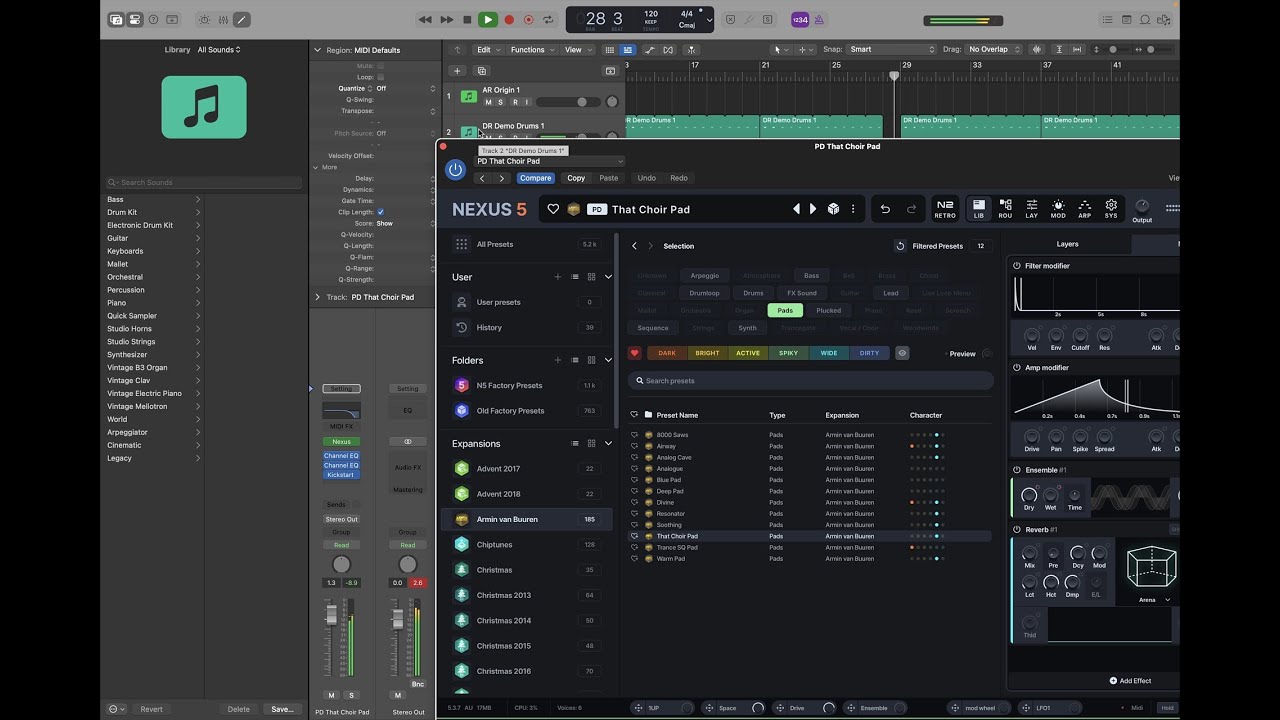Click the All Presets grid icon
The image size is (1280, 720).
(x=461, y=244)
